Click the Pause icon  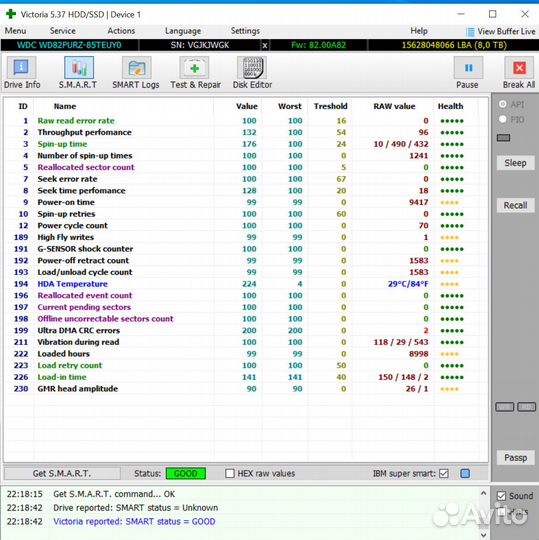coord(468,68)
